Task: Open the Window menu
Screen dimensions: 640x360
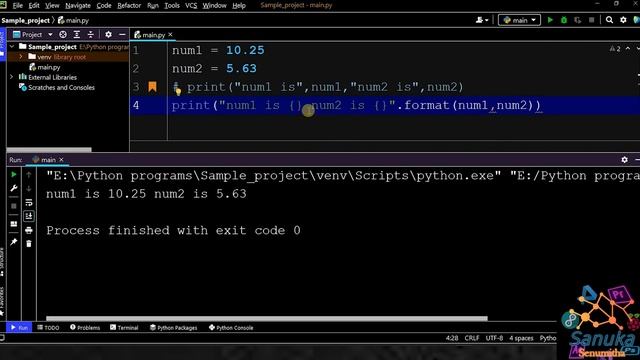Action: coord(214,5)
